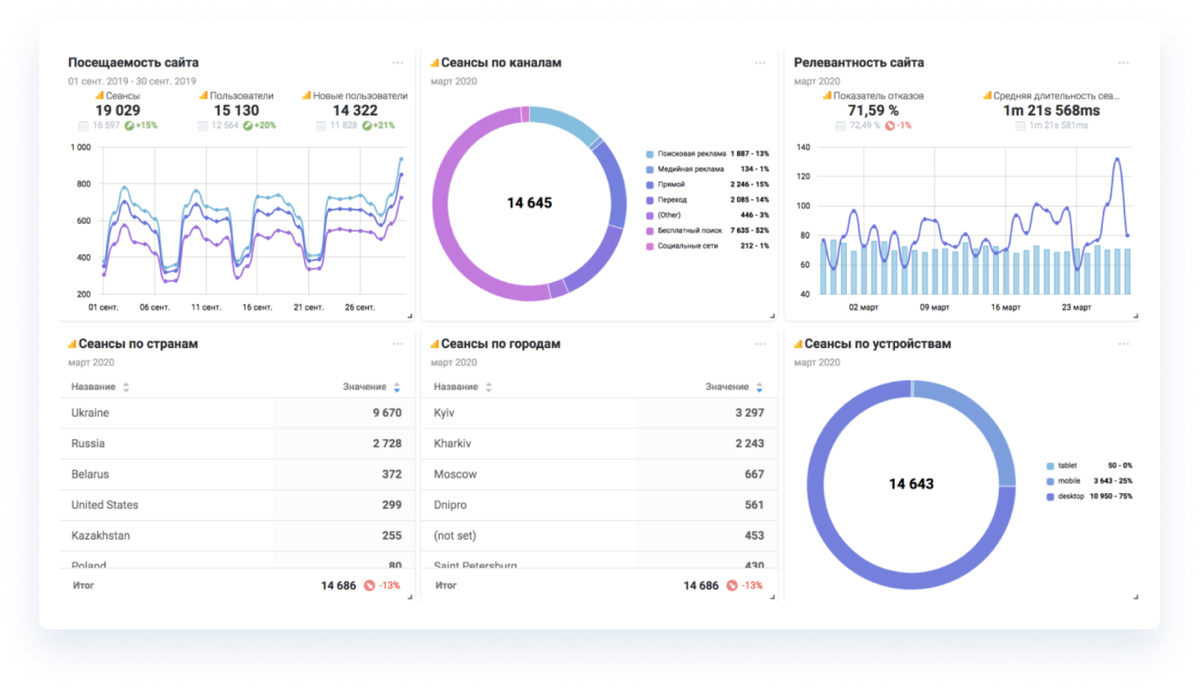Click the resize handle of Сеансы по устройствам widget

coord(1136,597)
